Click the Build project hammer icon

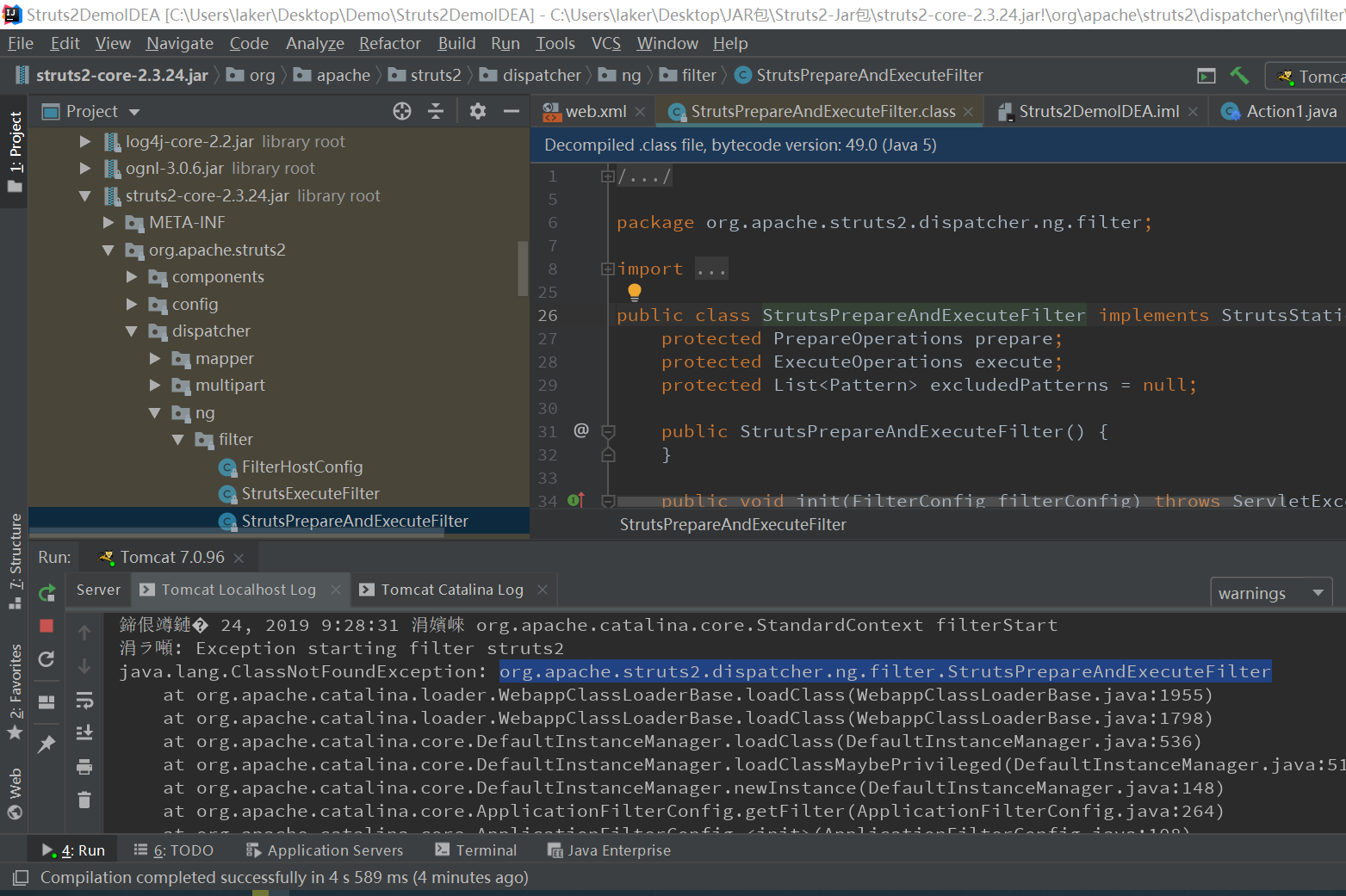pyautogui.click(x=1239, y=76)
